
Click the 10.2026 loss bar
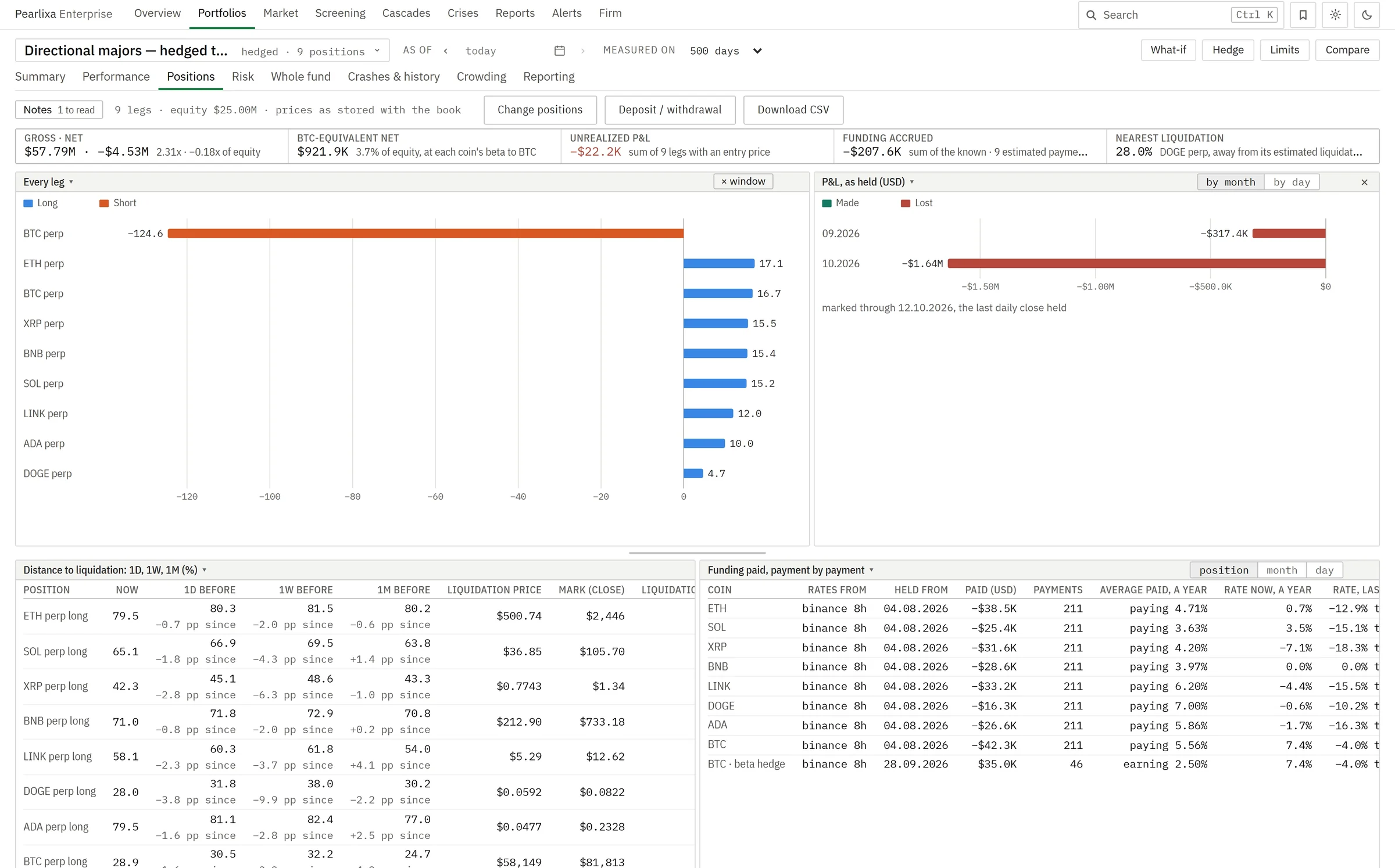(x=1136, y=264)
